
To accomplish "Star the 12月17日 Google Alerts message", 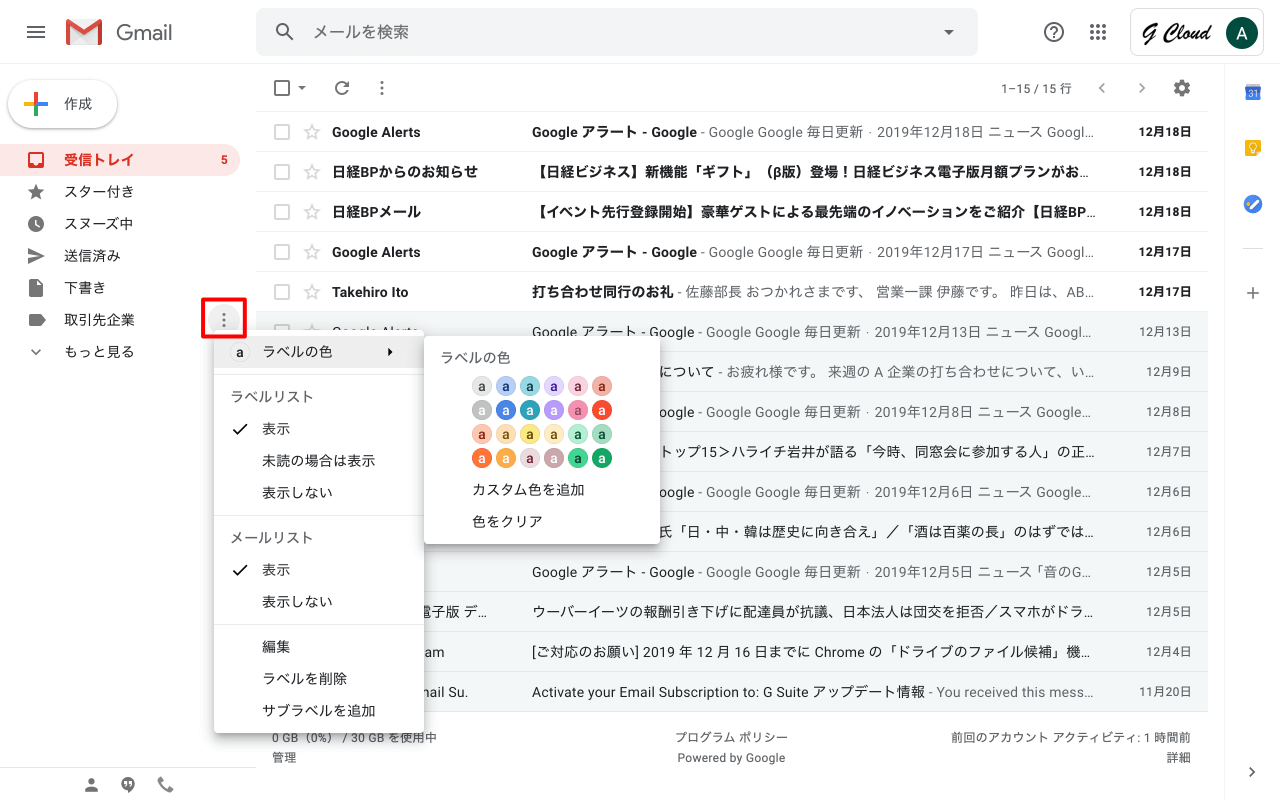I will click(312, 252).
